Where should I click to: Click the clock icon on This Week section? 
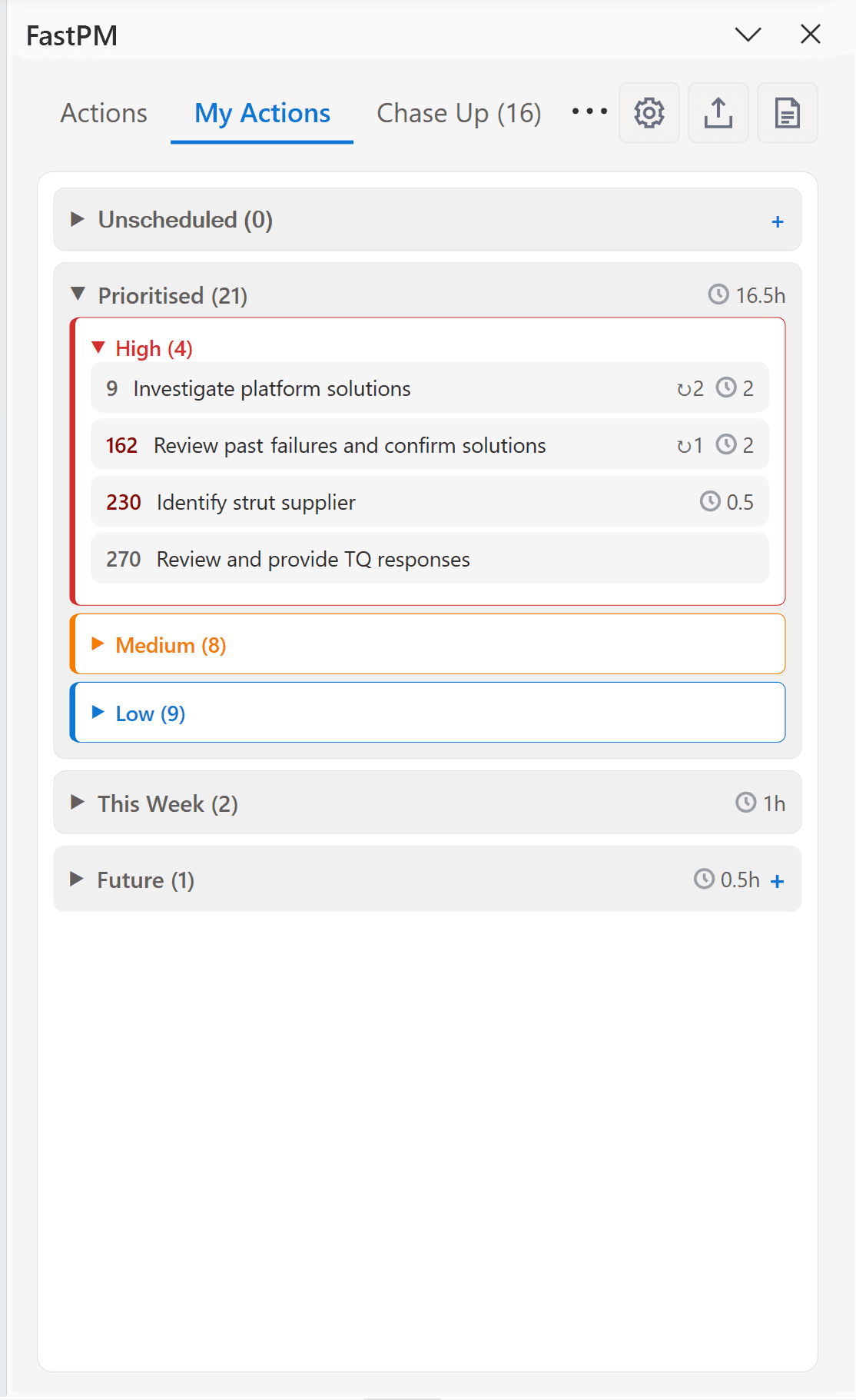pos(745,803)
